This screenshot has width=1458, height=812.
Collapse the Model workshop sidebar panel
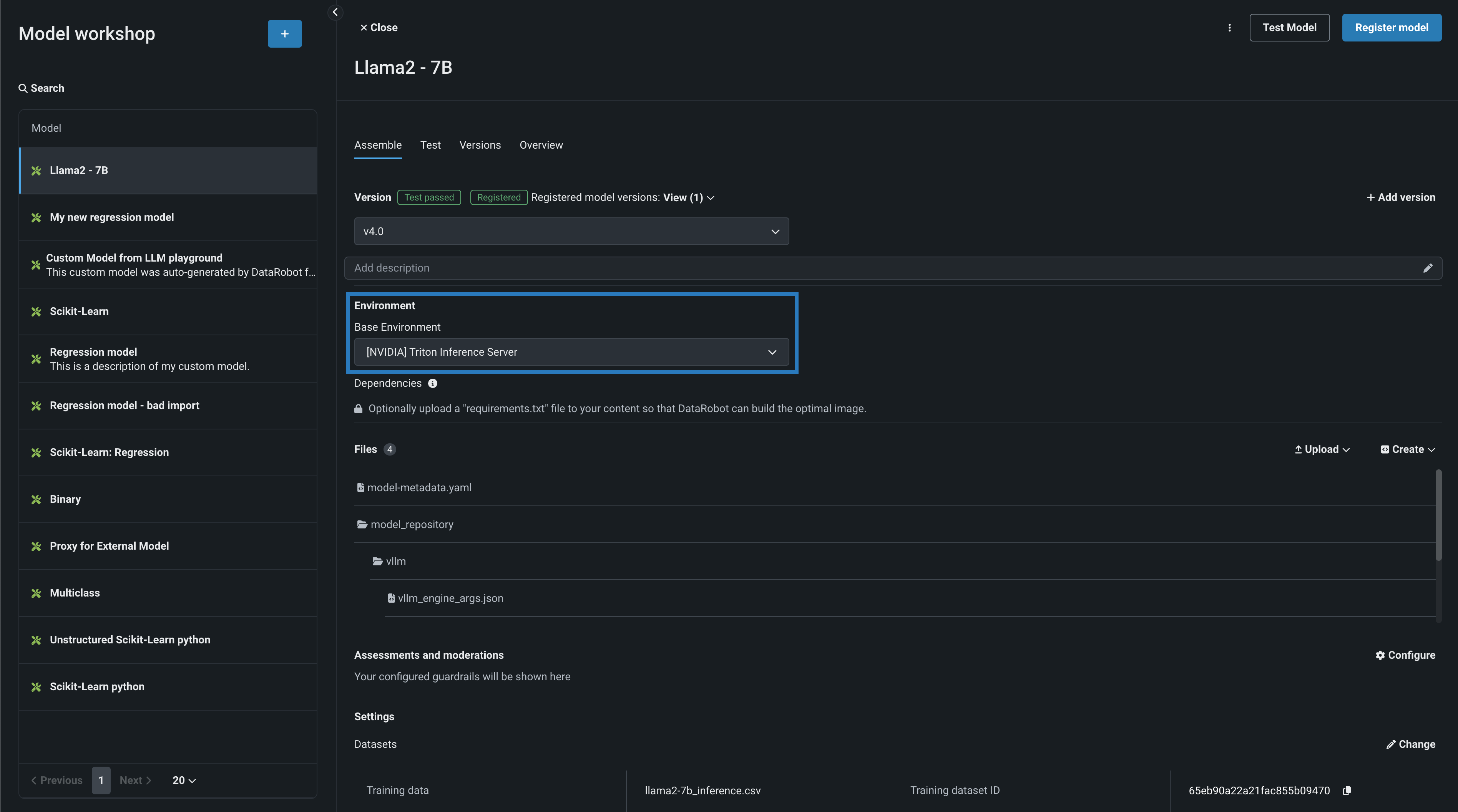coord(335,12)
